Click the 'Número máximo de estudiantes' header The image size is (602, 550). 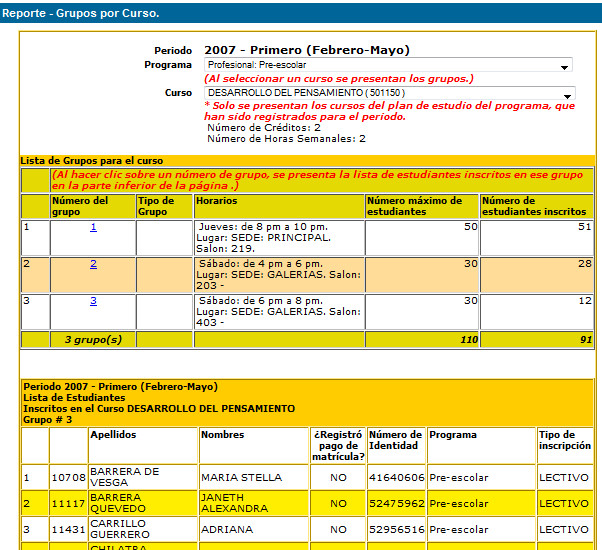point(422,206)
